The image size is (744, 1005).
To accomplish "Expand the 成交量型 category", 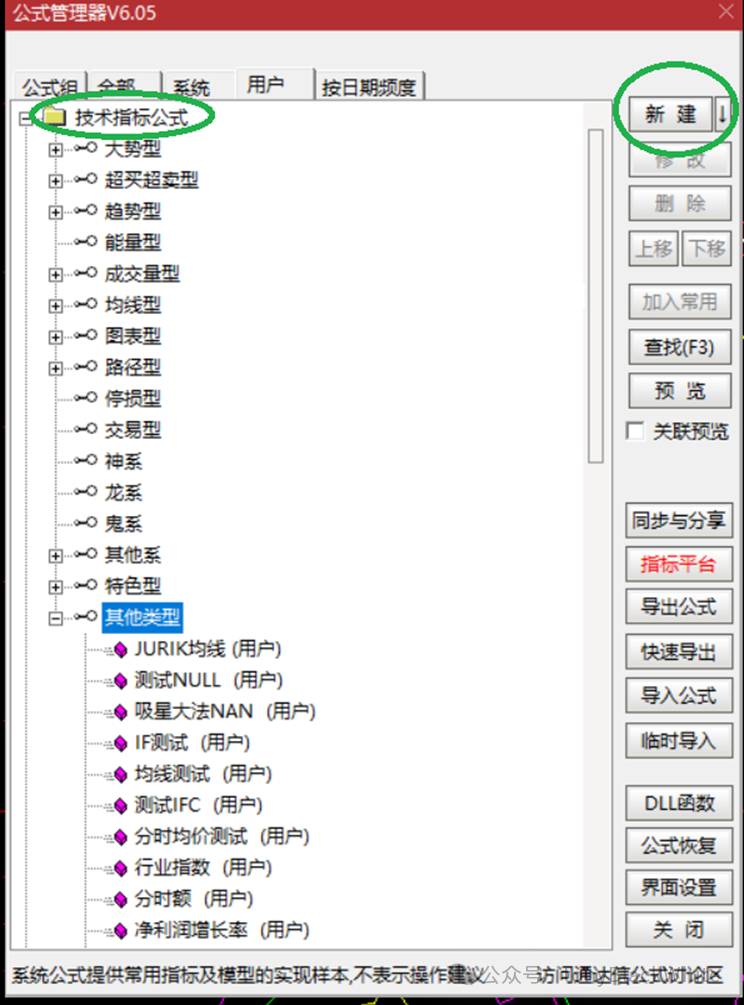I will coord(56,275).
